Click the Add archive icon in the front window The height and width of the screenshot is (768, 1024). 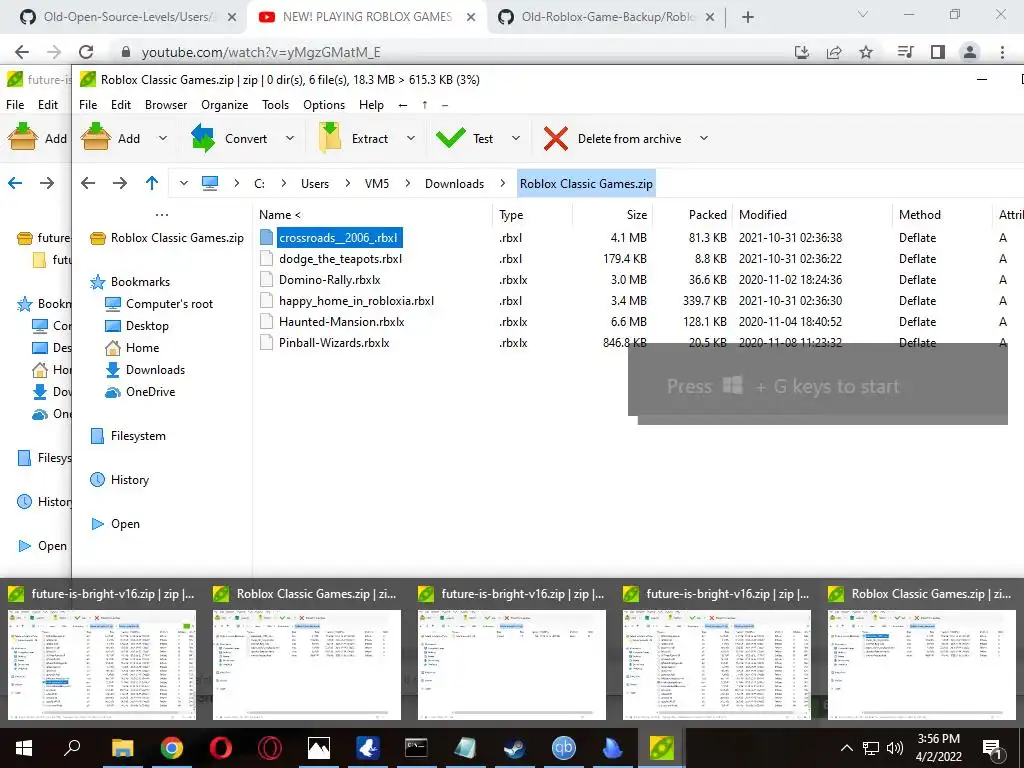pos(95,138)
